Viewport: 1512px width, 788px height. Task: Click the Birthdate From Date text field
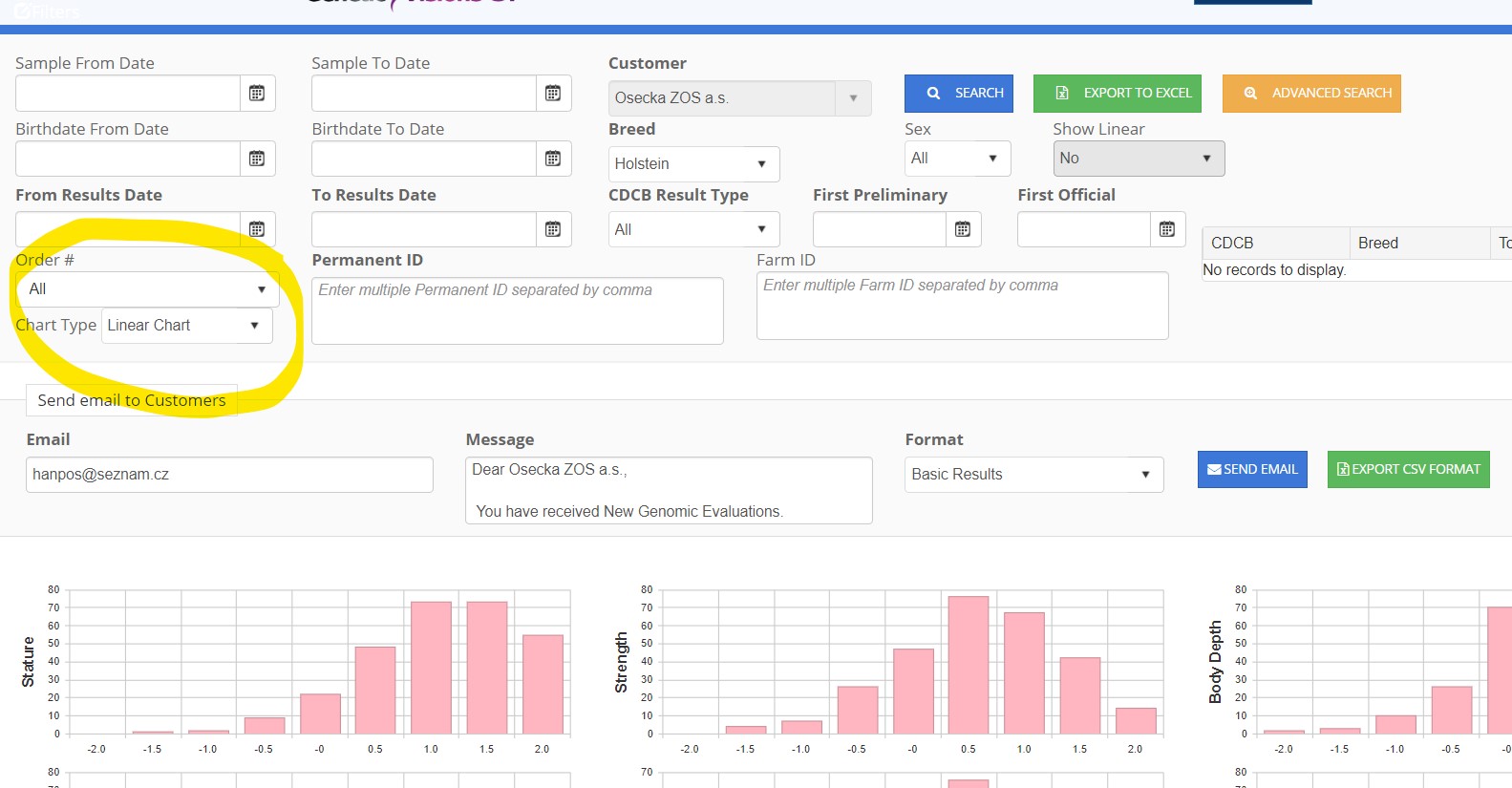point(128,159)
